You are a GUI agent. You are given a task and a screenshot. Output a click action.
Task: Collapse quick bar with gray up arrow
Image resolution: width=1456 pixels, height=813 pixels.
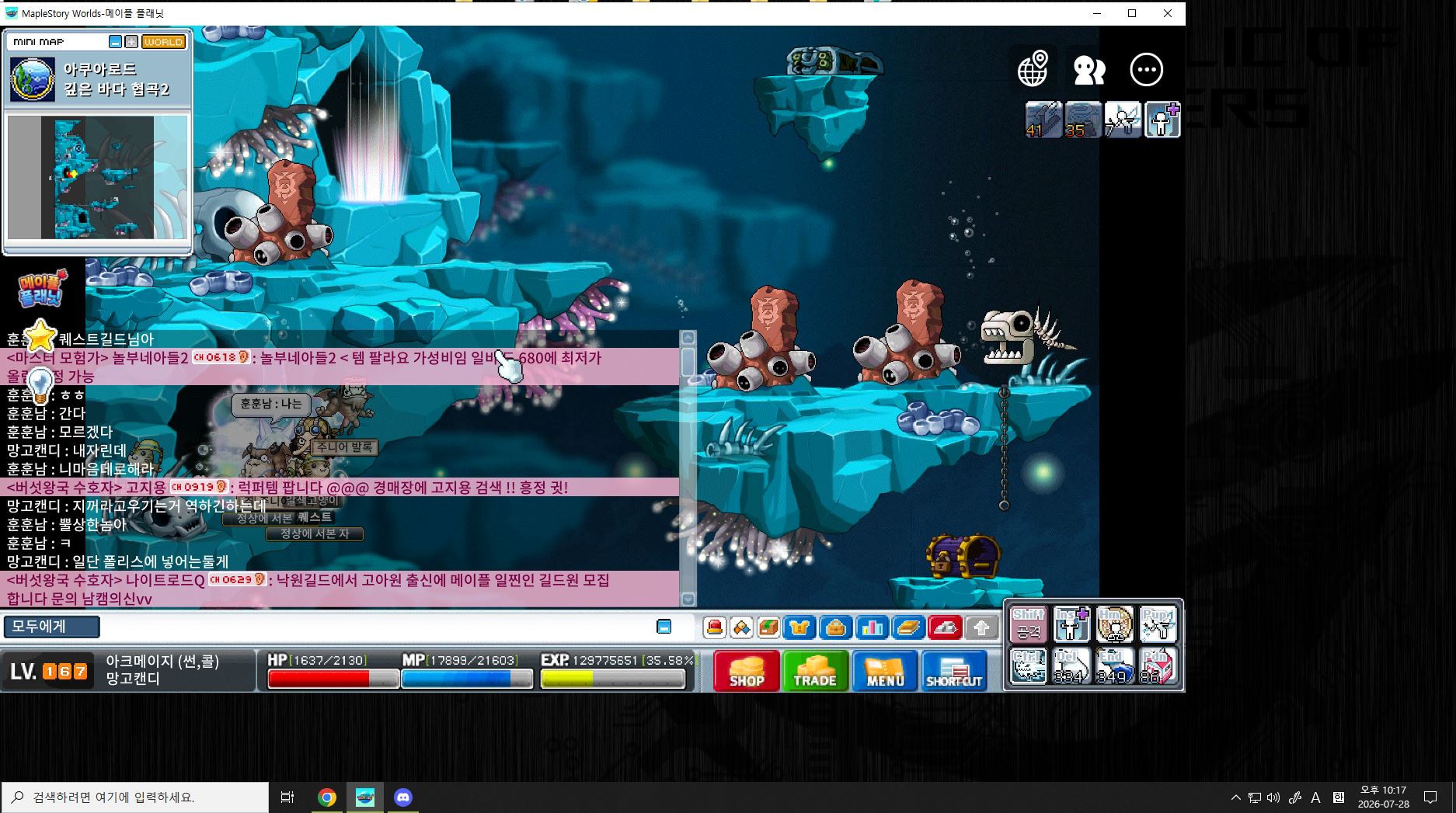(x=981, y=627)
